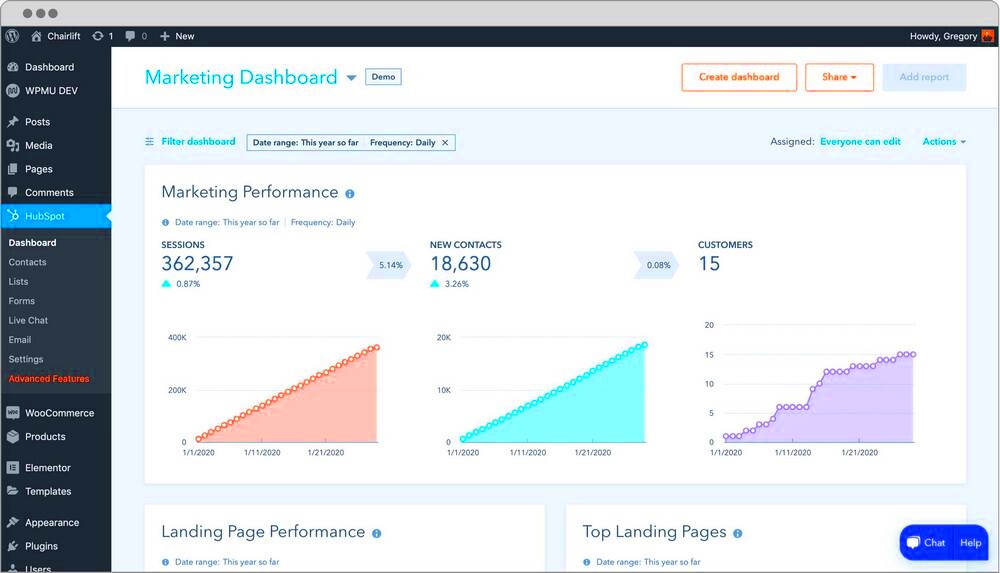The height and width of the screenshot is (573, 1000).
Task: Open the Actions dropdown
Action: (x=944, y=142)
